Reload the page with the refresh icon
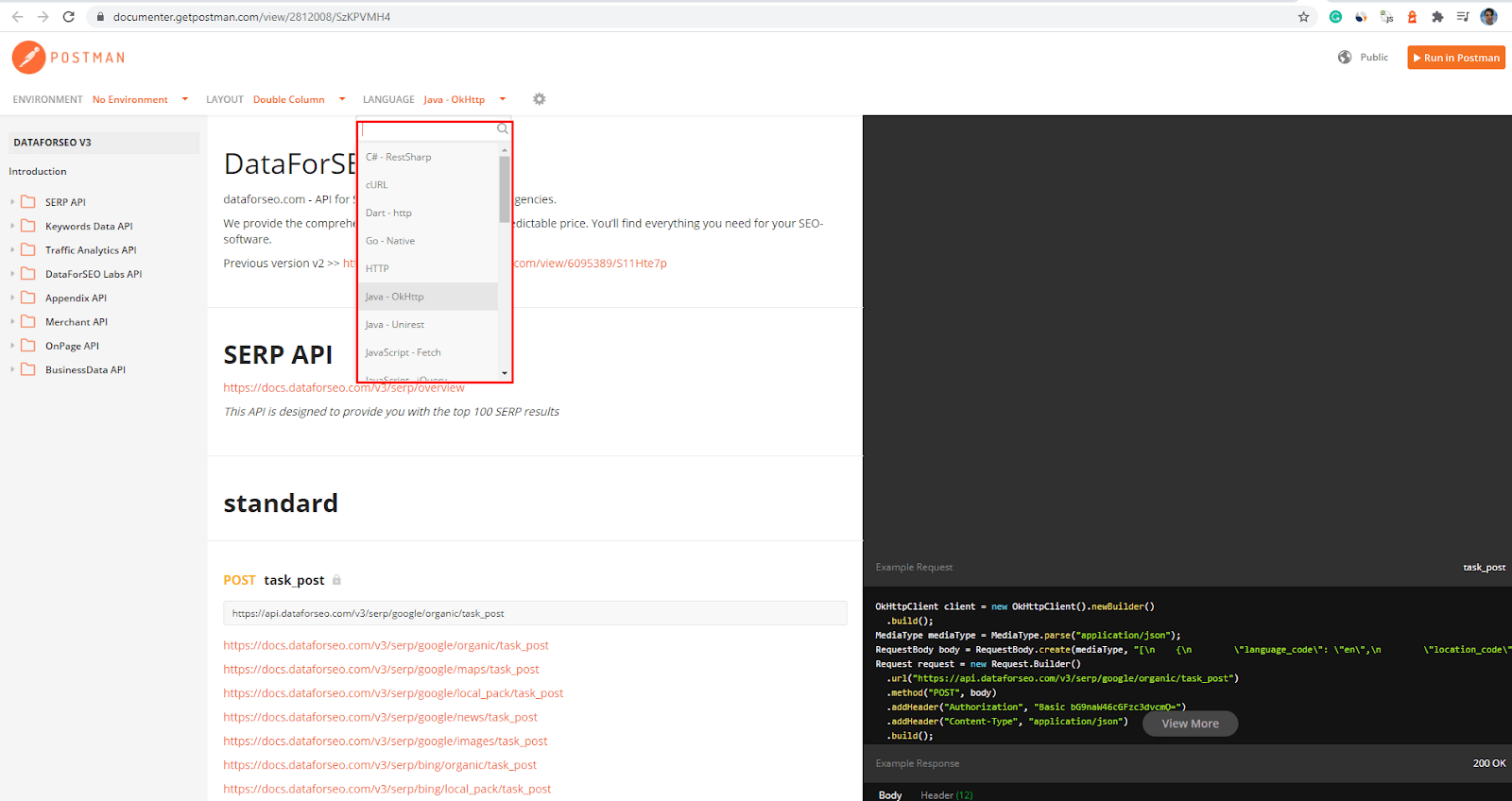Screen dimensions: 1512x801 click(68, 17)
